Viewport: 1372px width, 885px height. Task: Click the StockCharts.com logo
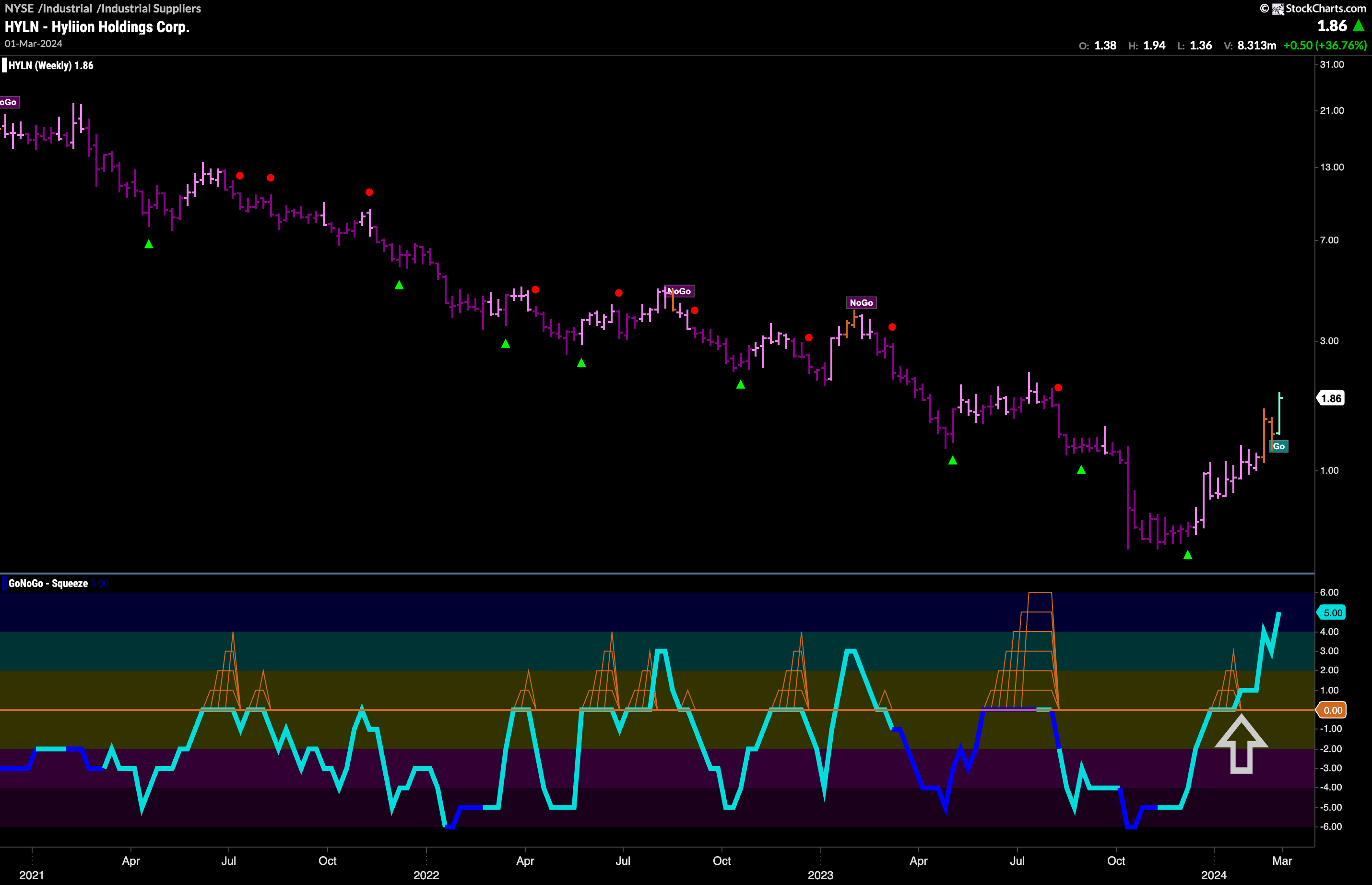(1313, 8)
